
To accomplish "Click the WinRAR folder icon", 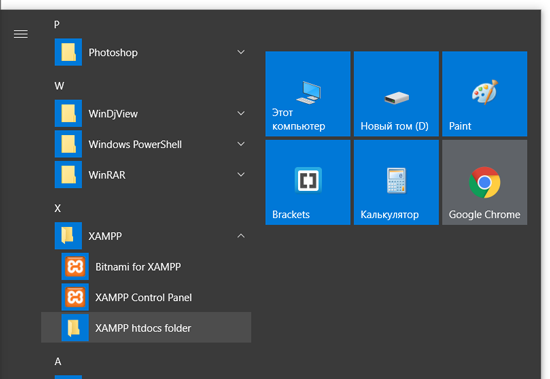I will [x=68, y=174].
